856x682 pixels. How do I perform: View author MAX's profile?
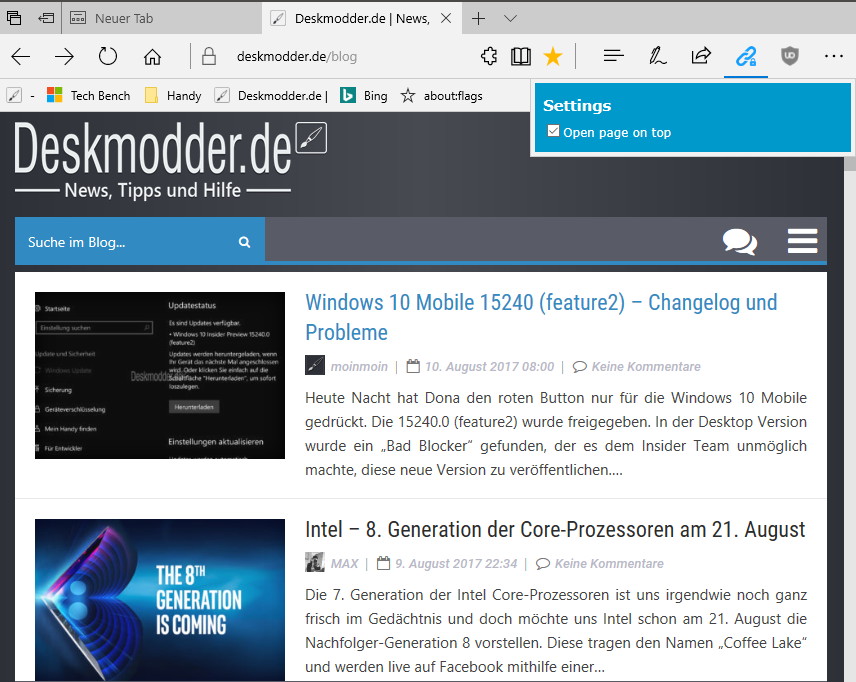pyautogui.click(x=344, y=564)
